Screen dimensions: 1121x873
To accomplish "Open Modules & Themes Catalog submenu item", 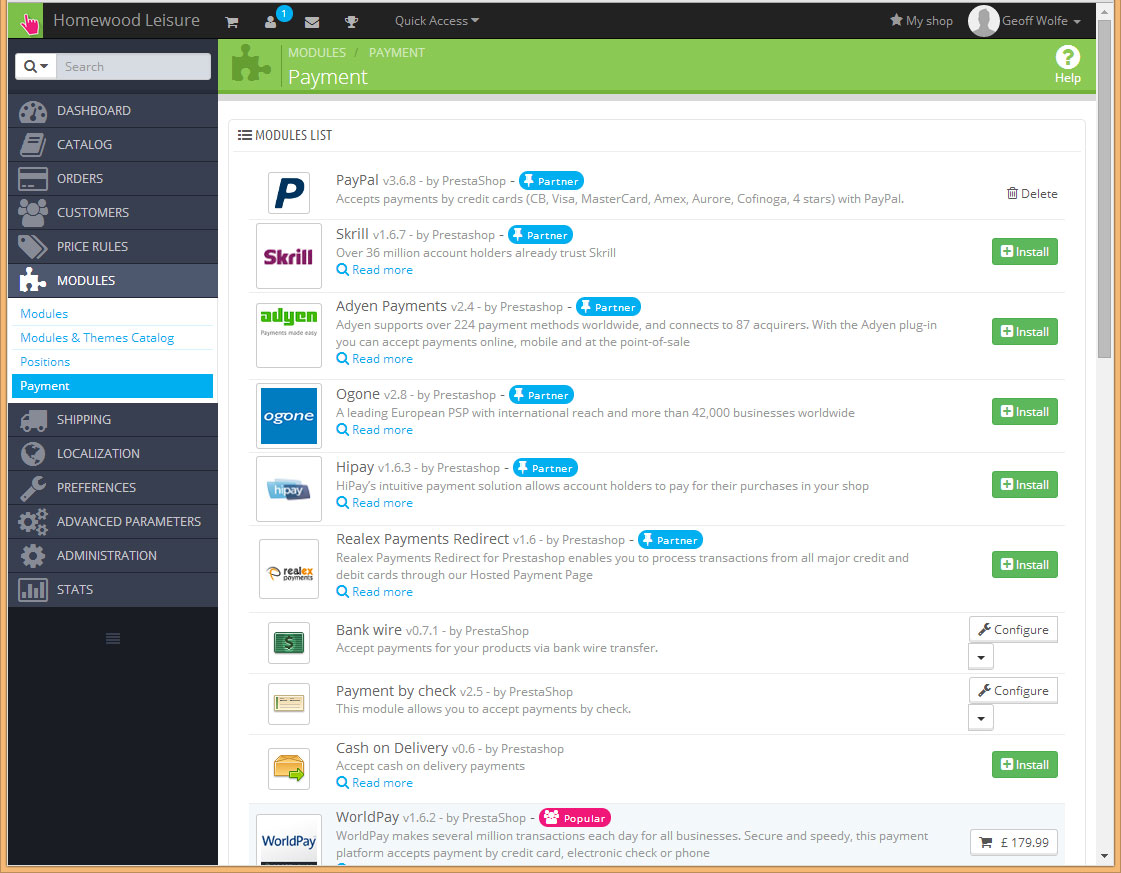I will [x=97, y=338].
